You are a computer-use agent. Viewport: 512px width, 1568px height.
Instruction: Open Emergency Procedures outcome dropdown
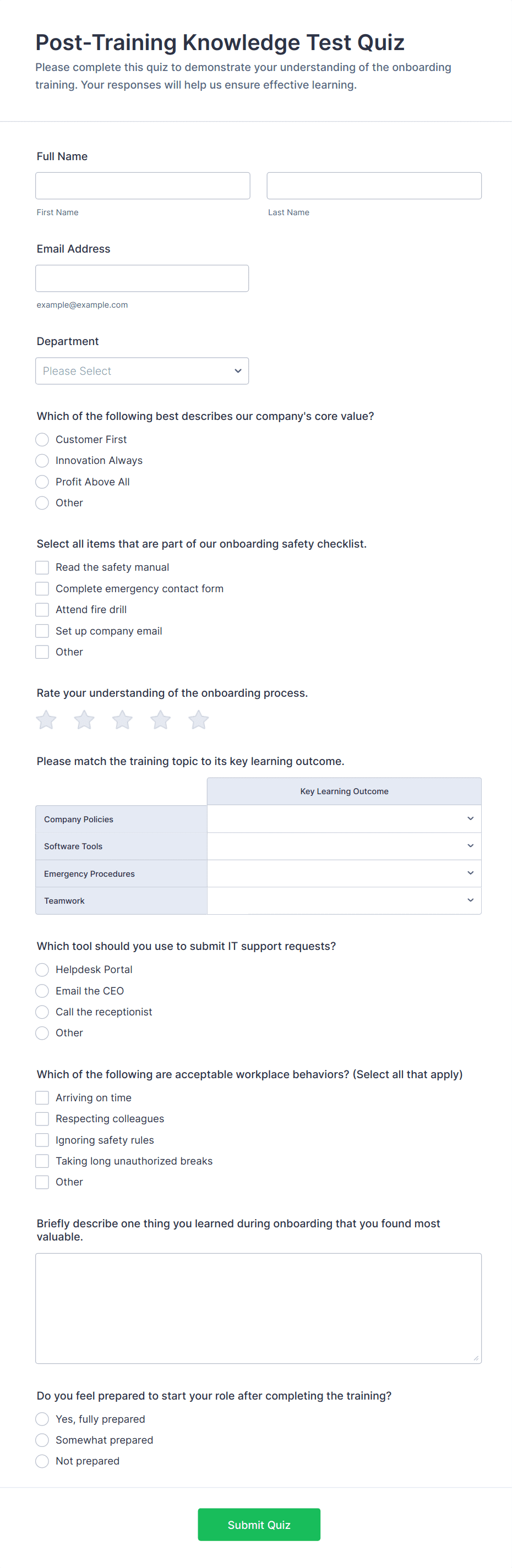tap(344, 873)
